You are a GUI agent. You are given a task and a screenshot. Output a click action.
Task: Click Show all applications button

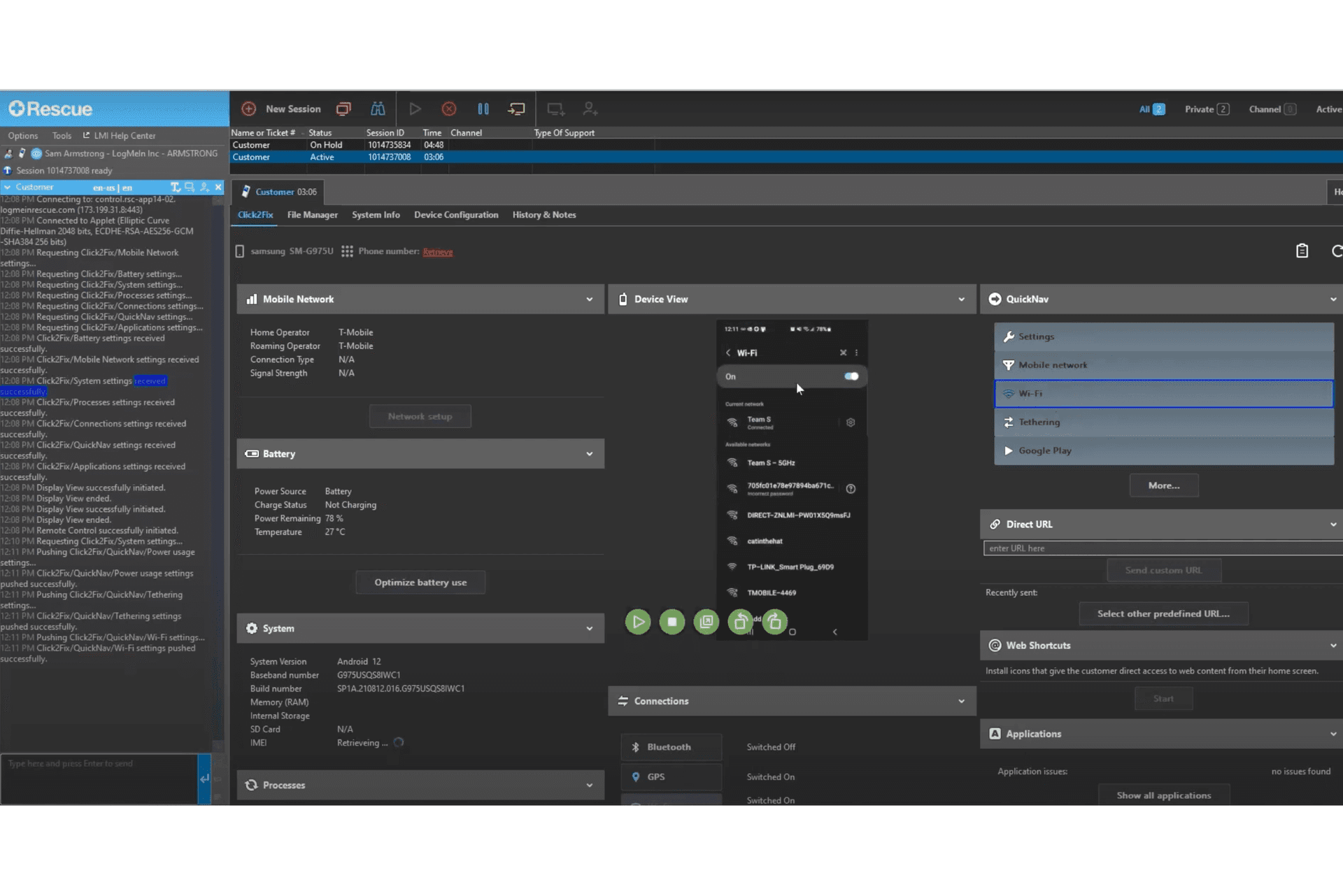(x=1163, y=795)
